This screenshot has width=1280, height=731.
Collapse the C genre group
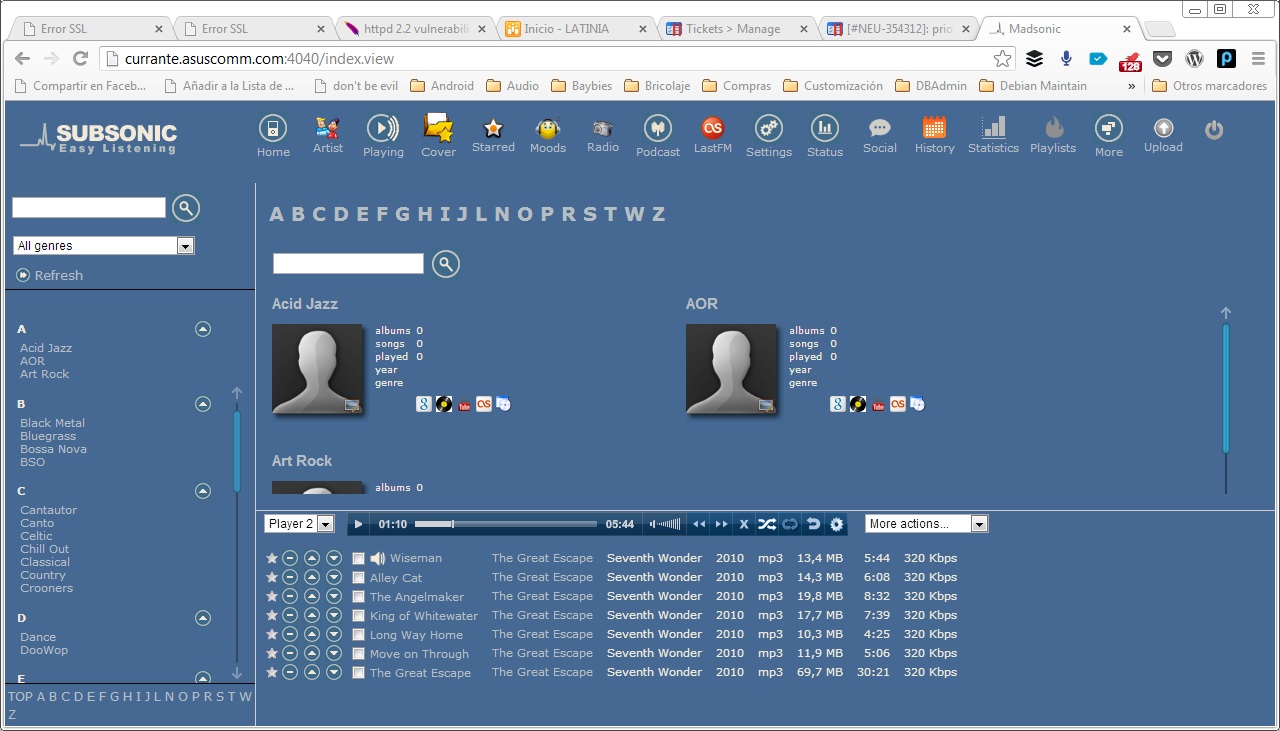203,491
